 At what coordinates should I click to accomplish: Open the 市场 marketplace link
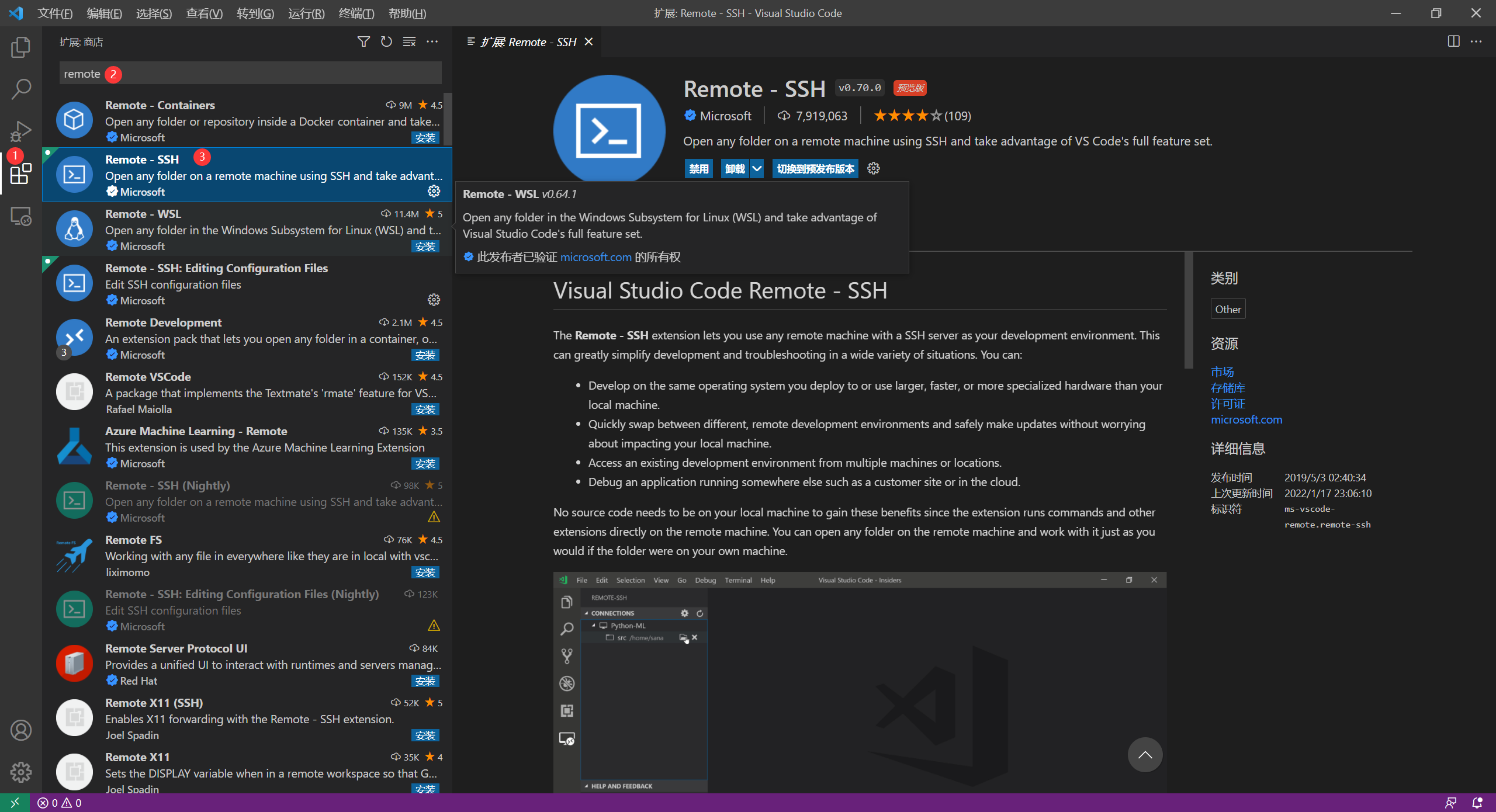point(1222,372)
